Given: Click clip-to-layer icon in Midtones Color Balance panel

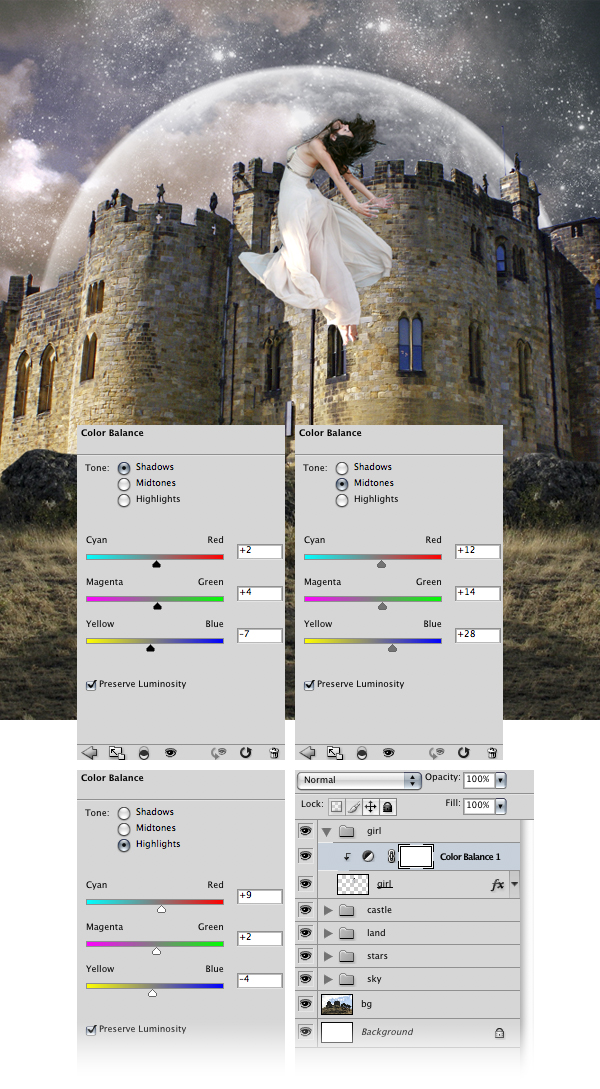Looking at the screenshot, I should (362, 752).
